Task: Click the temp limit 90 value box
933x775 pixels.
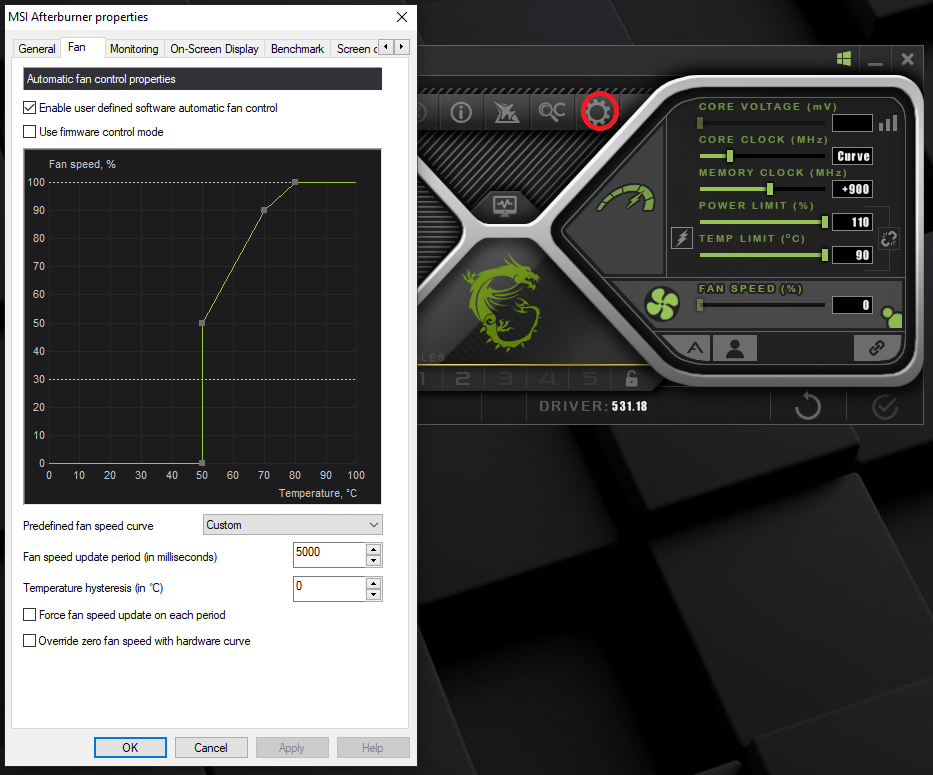Action: (853, 255)
